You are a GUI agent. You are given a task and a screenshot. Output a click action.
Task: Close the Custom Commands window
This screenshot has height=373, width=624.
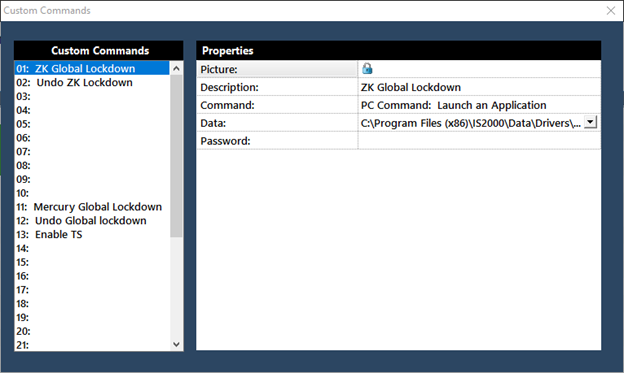611,11
